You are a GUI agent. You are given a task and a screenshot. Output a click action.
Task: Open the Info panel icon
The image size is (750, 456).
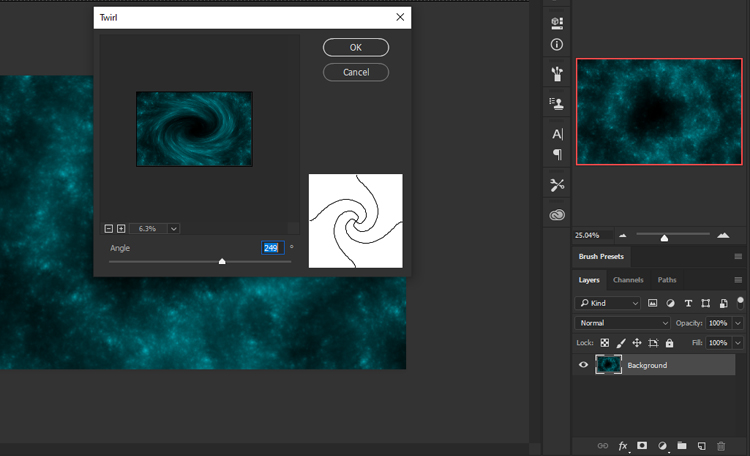pos(557,45)
